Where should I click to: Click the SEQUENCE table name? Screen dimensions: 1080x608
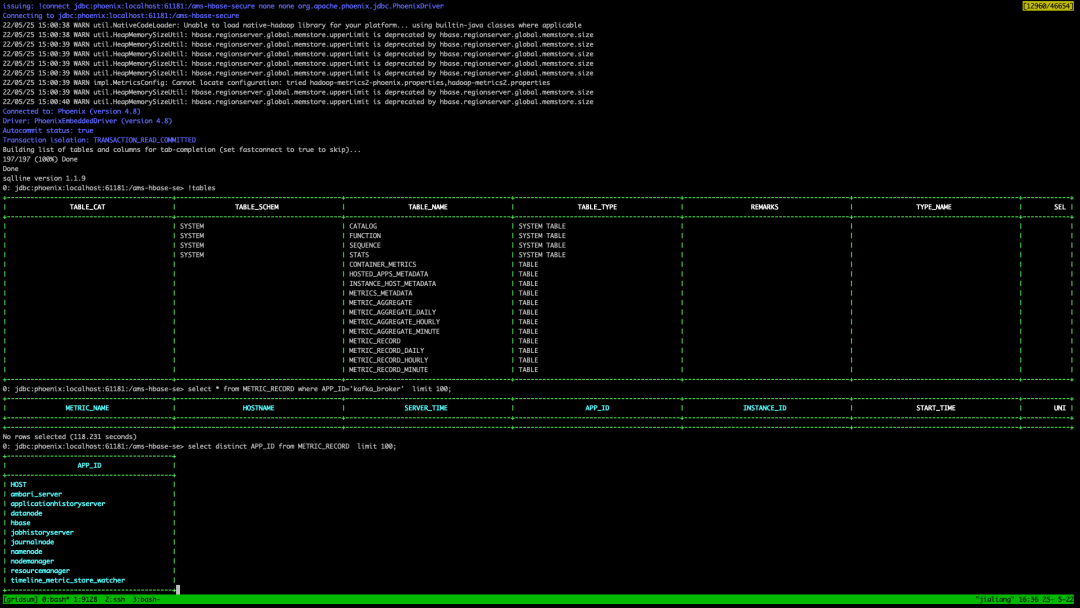tap(365, 246)
